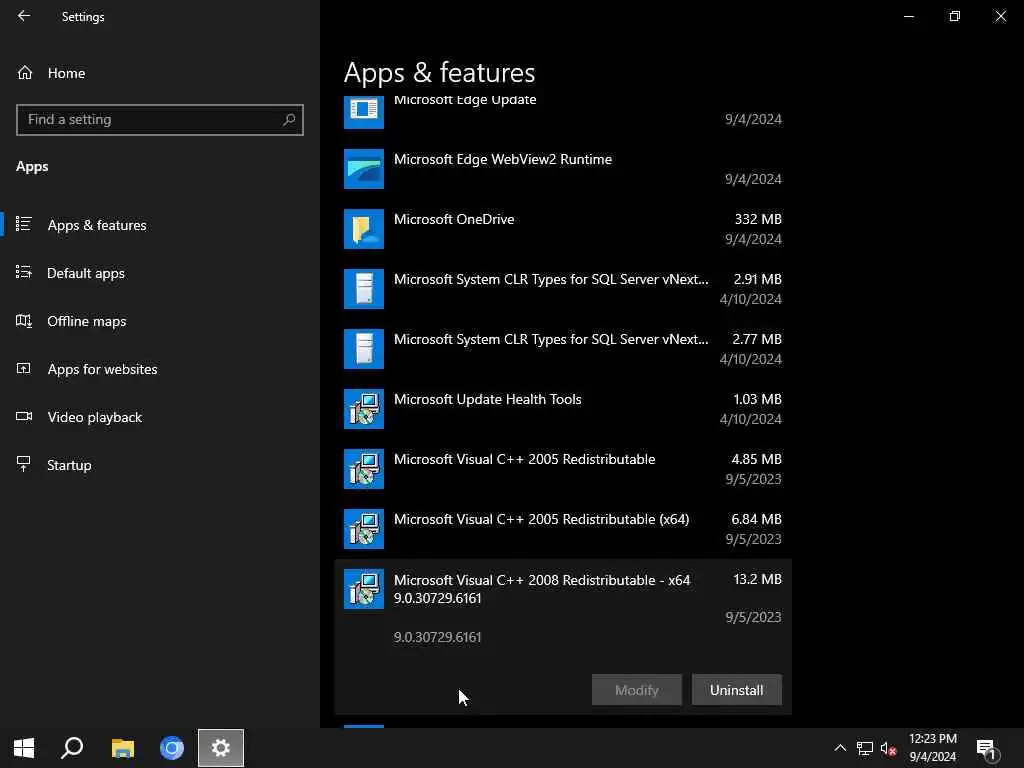1024x768 pixels.
Task: Open the notification center icon
Action: tap(987, 749)
